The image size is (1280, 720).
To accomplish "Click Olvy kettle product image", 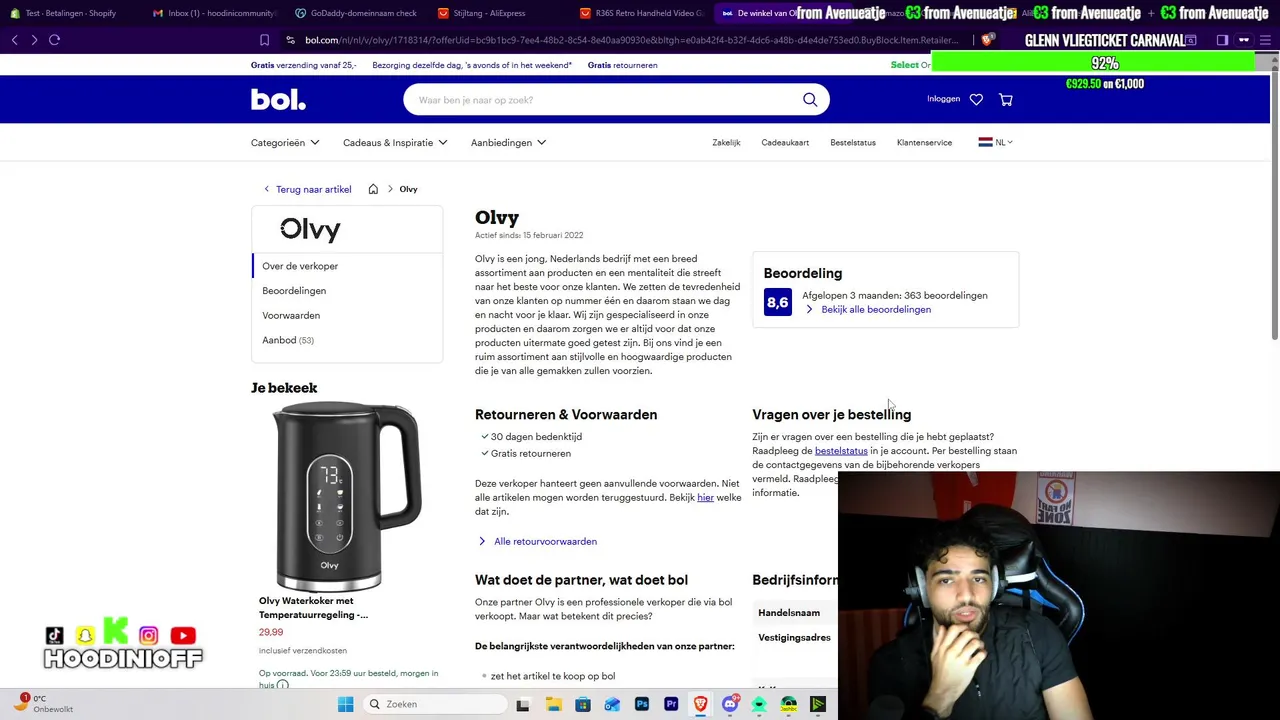I will click(346, 496).
